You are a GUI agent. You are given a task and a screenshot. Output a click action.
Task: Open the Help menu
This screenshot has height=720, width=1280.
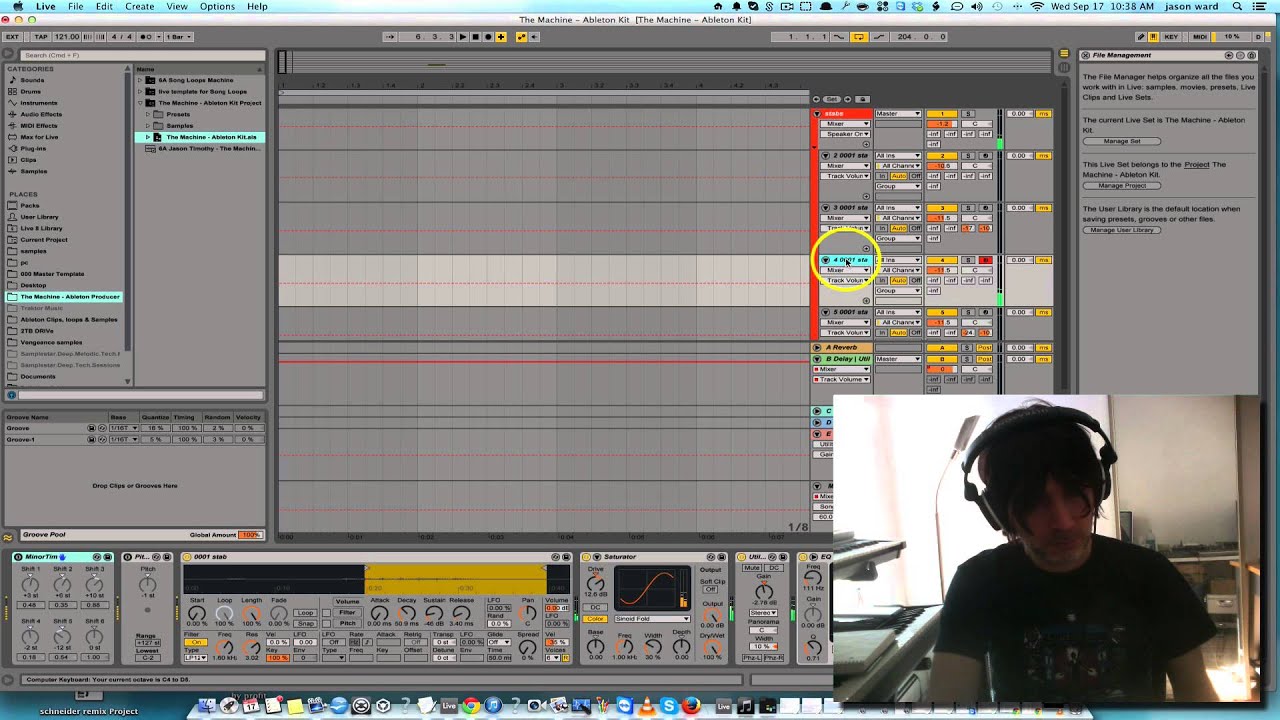(257, 6)
